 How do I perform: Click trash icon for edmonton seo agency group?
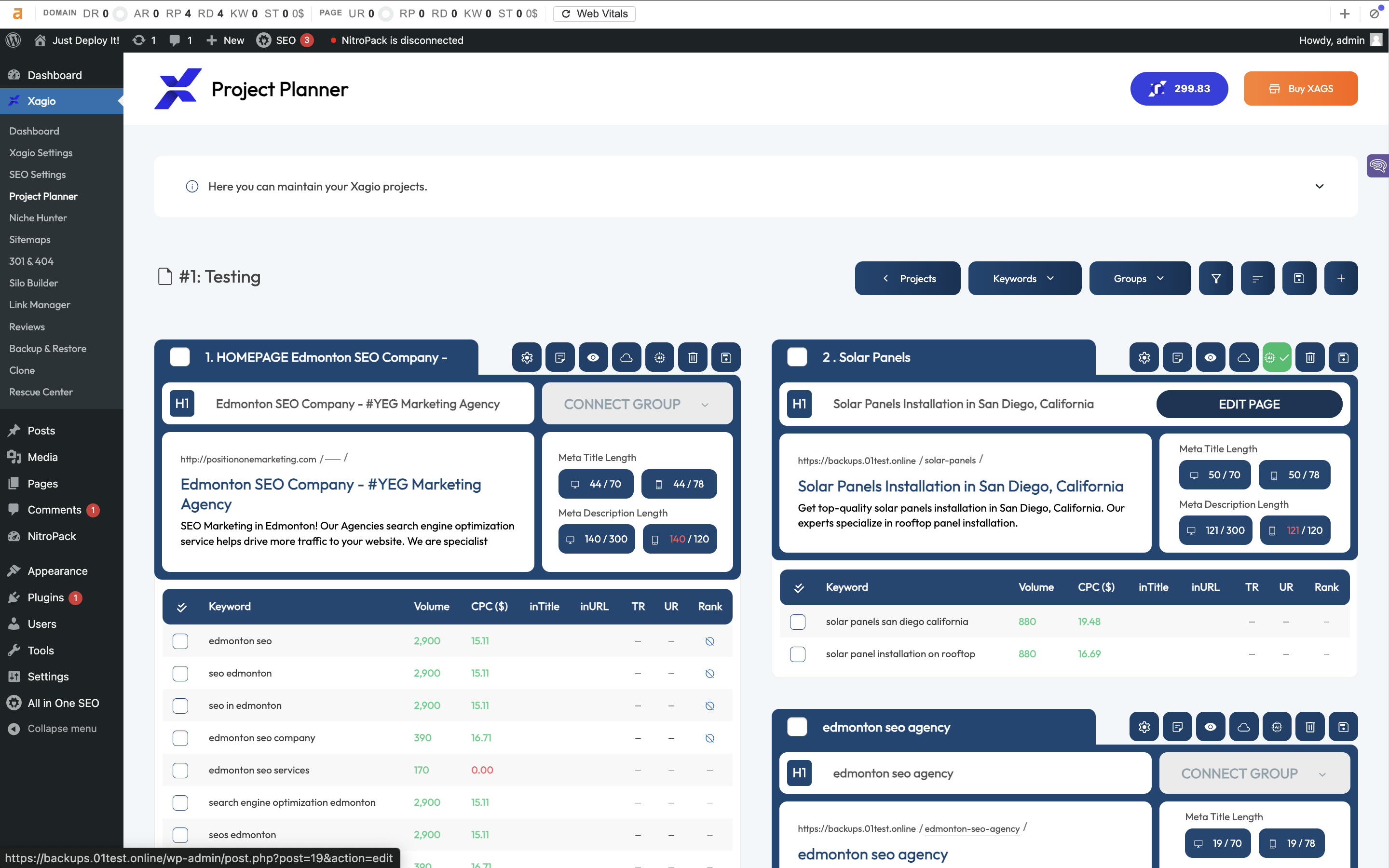click(1310, 727)
